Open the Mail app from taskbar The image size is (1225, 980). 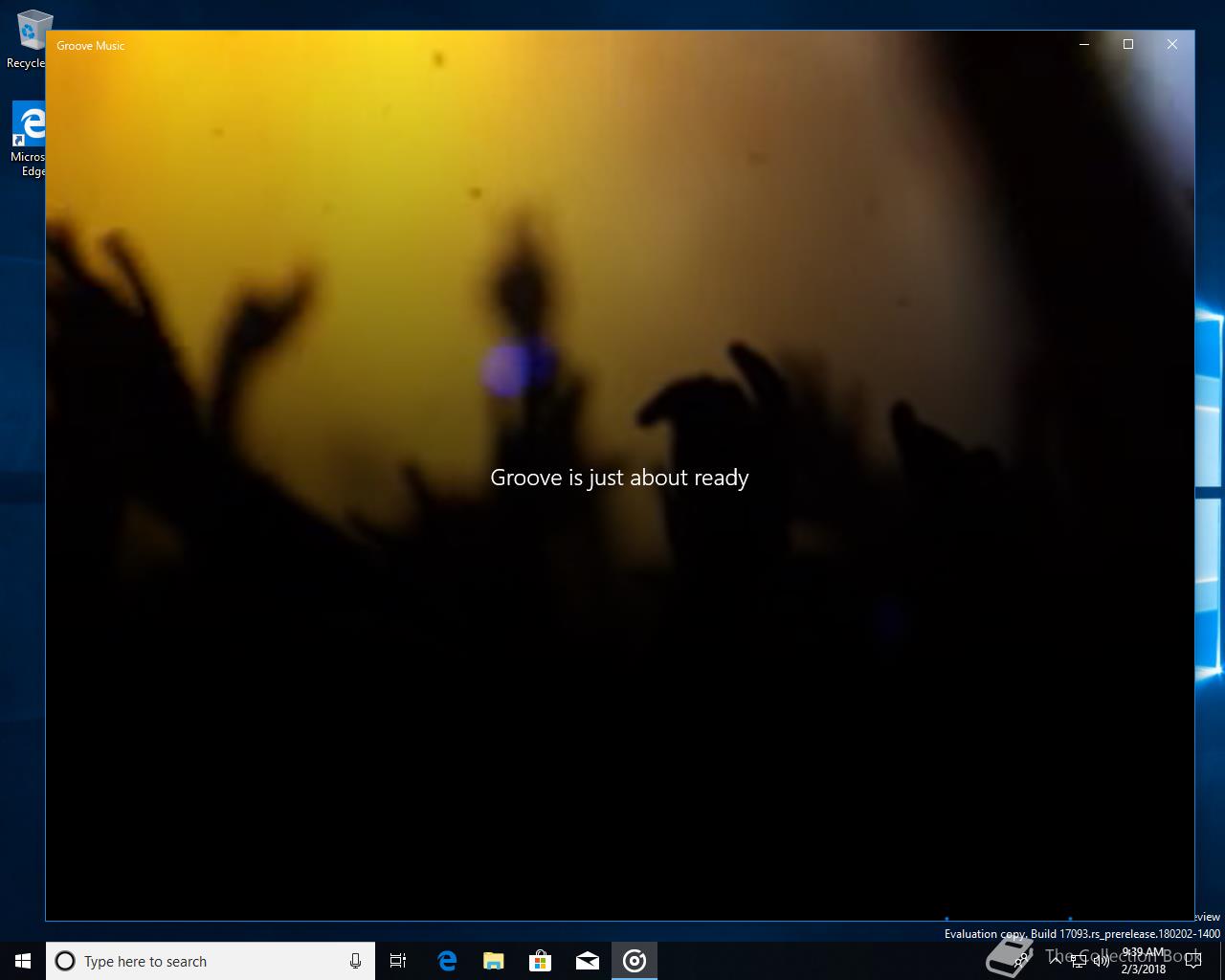click(587, 961)
